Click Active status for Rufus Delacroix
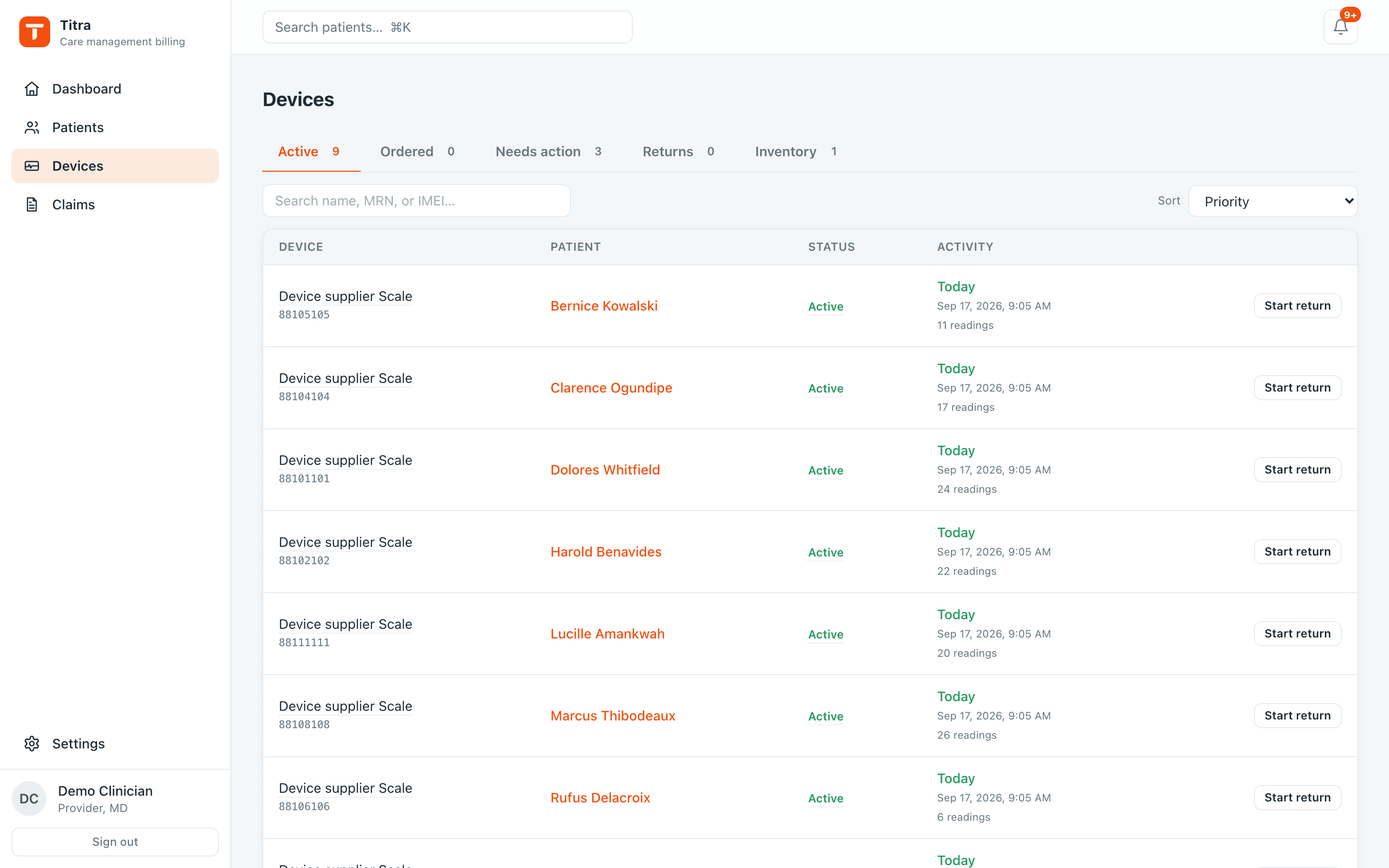Viewport: 1389px width, 868px height. (825, 799)
